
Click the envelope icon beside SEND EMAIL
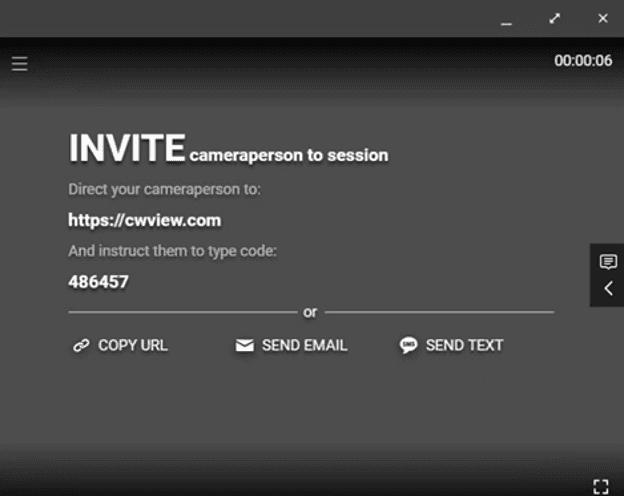coord(244,346)
